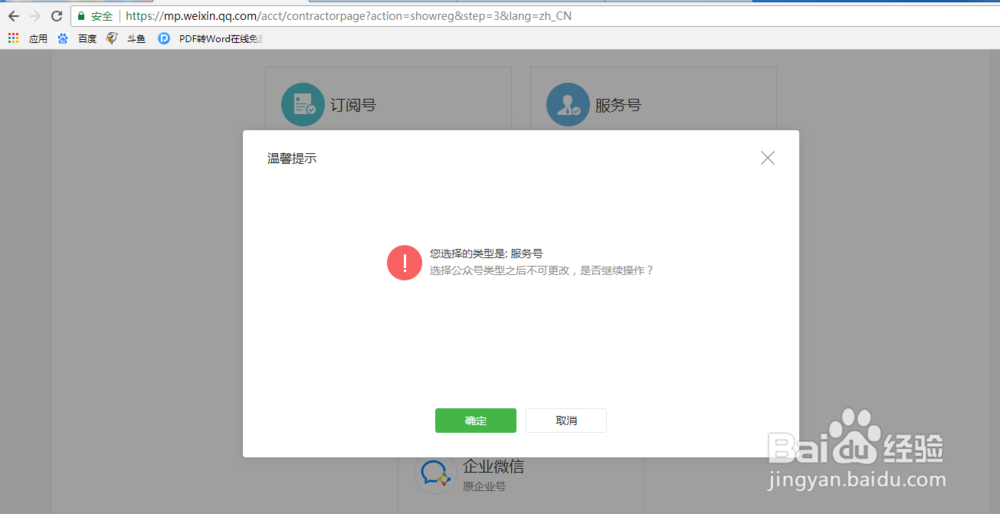
Task: Click the 订阅号 heading text
Action: click(x=353, y=105)
